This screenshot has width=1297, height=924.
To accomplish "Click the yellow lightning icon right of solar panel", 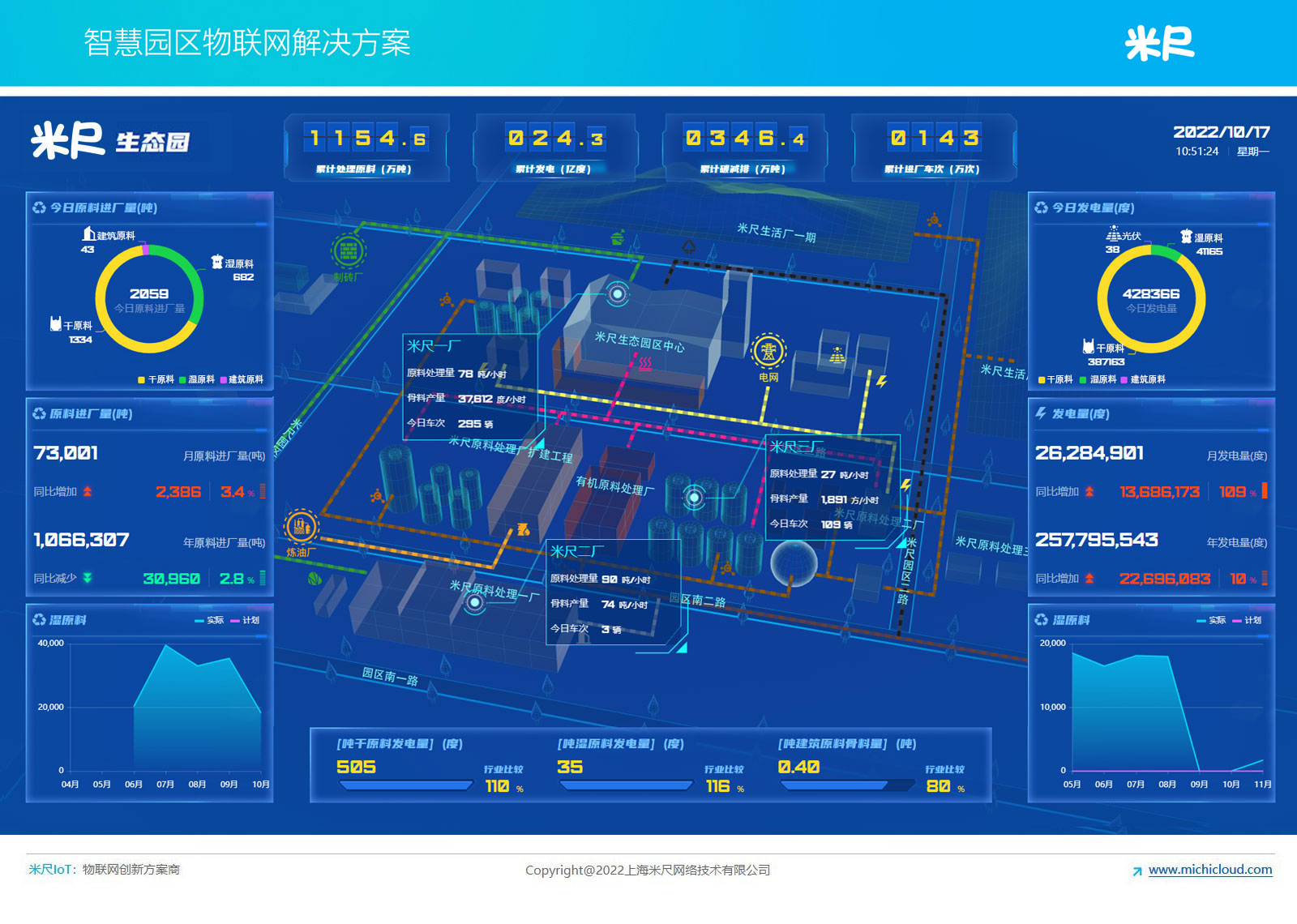I will point(882,381).
